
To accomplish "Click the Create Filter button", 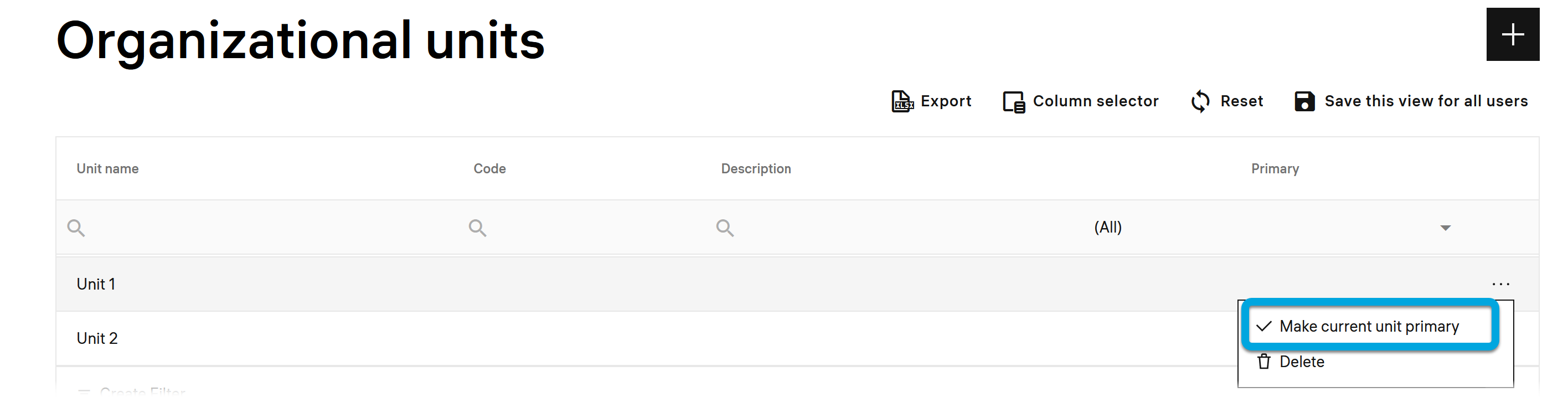I will coord(141,391).
